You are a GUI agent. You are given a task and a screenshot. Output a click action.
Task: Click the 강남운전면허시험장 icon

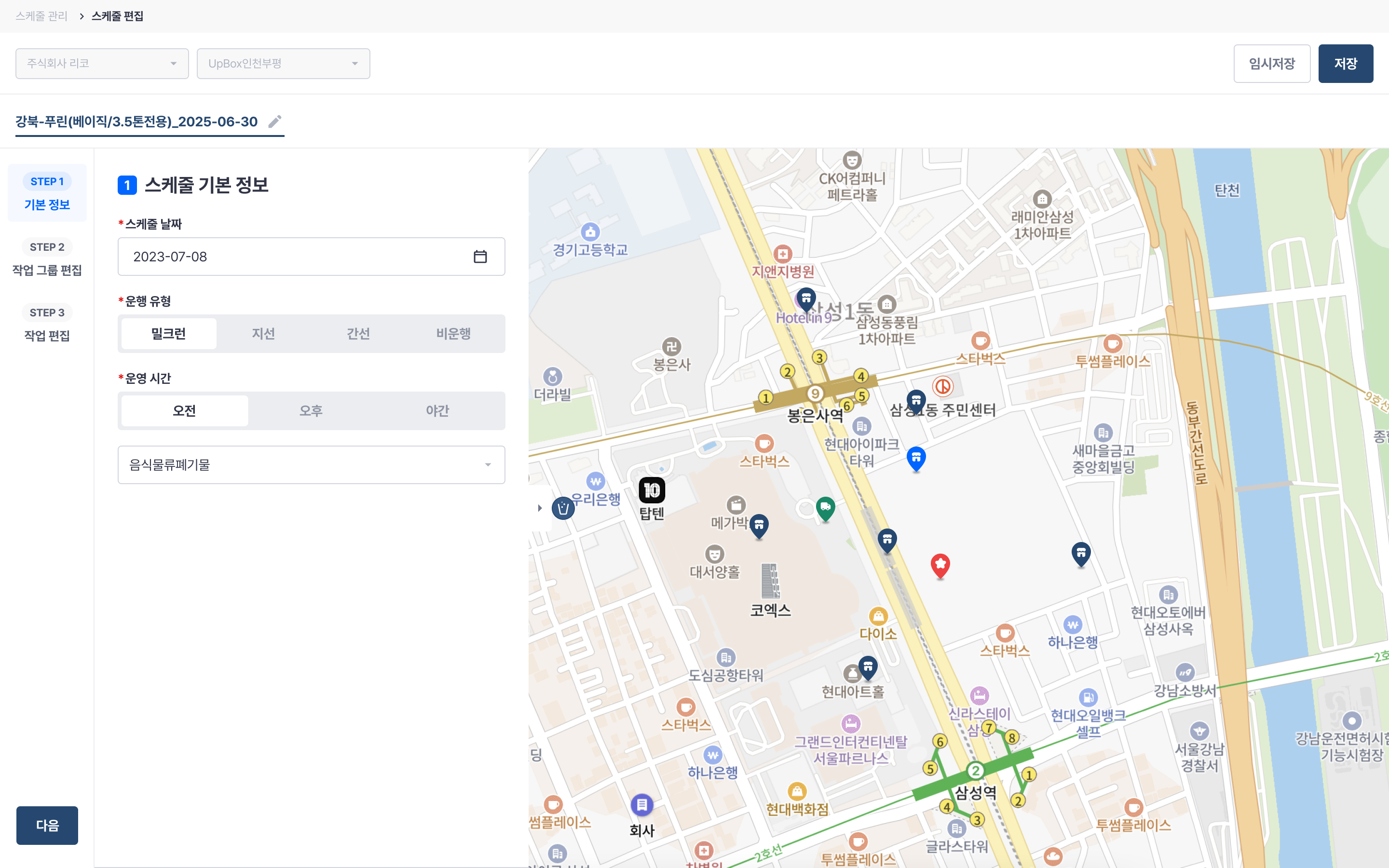tap(1352, 720)
